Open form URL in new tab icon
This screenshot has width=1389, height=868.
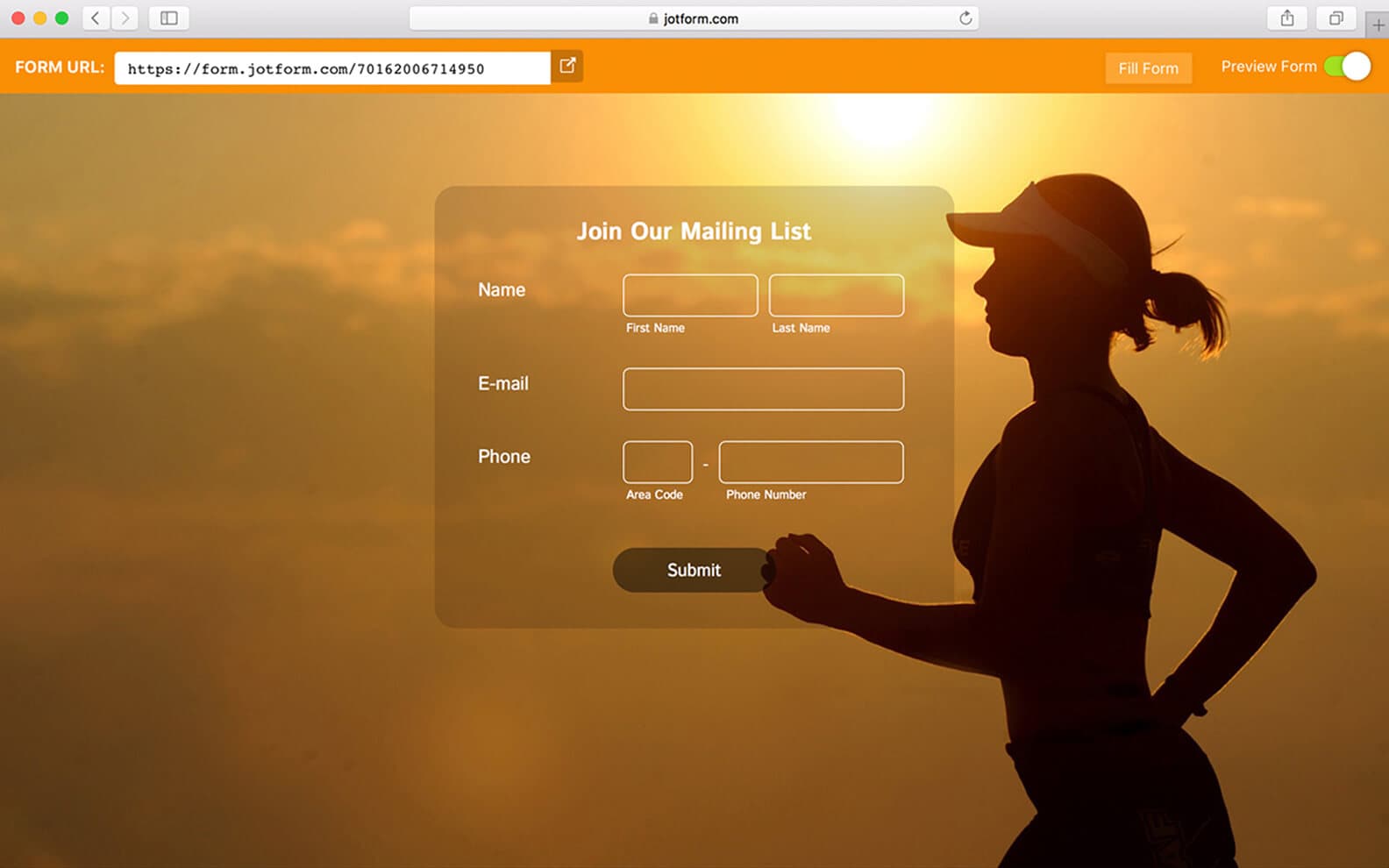click(567, 66)
